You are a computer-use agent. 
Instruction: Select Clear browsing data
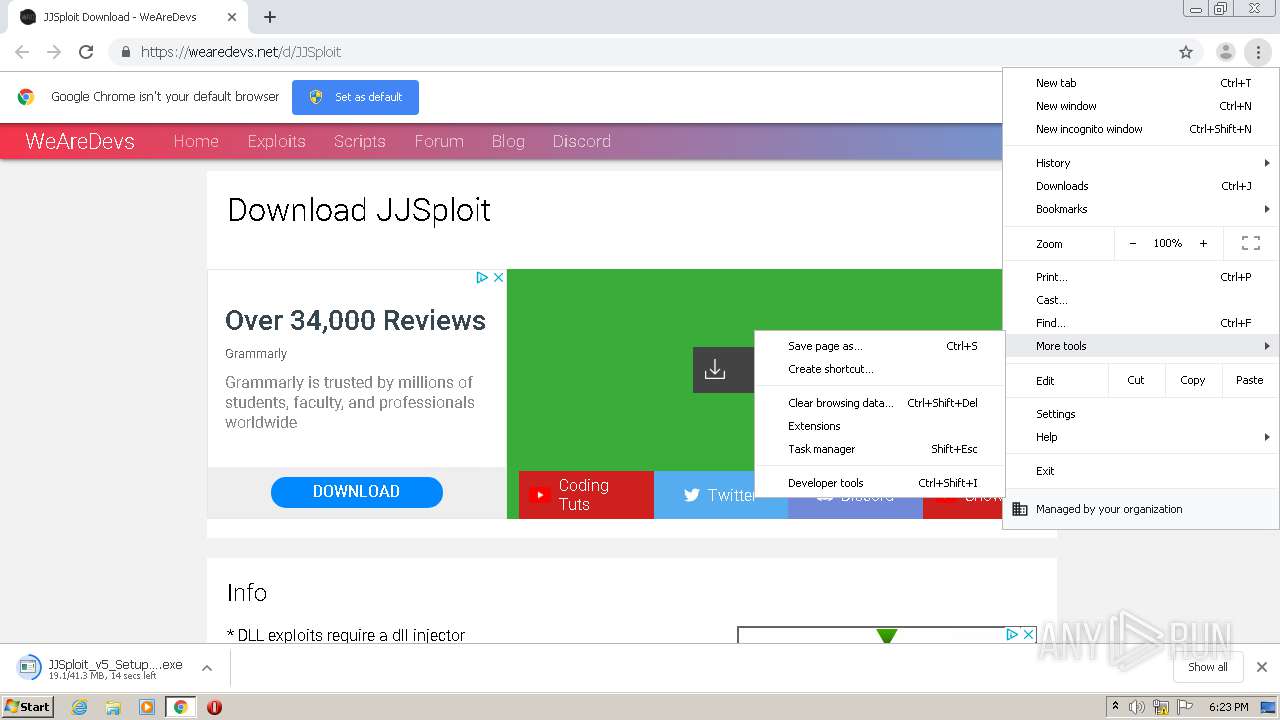[880, 403]
